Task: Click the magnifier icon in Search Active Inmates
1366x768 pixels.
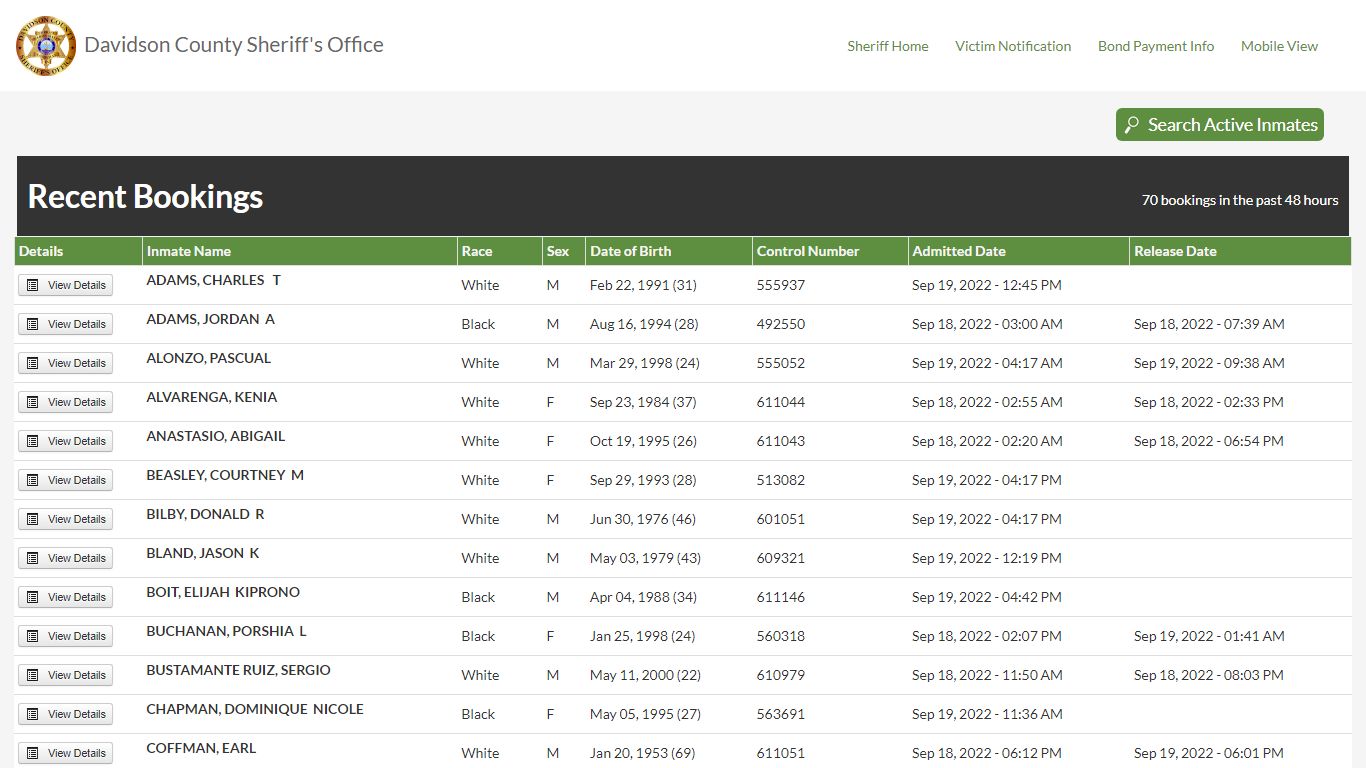Action: click(x=1132, y=125)
